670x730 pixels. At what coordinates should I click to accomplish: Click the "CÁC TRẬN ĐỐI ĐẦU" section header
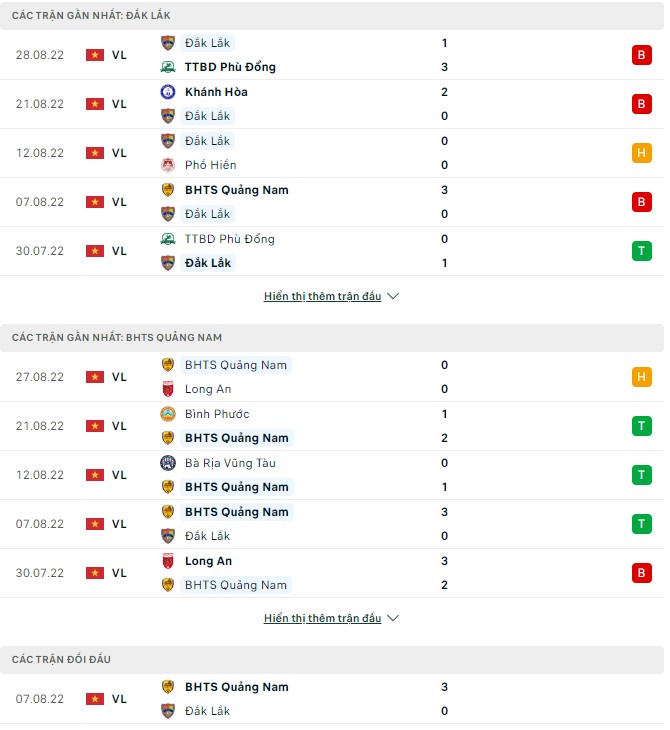coord(62,660)
